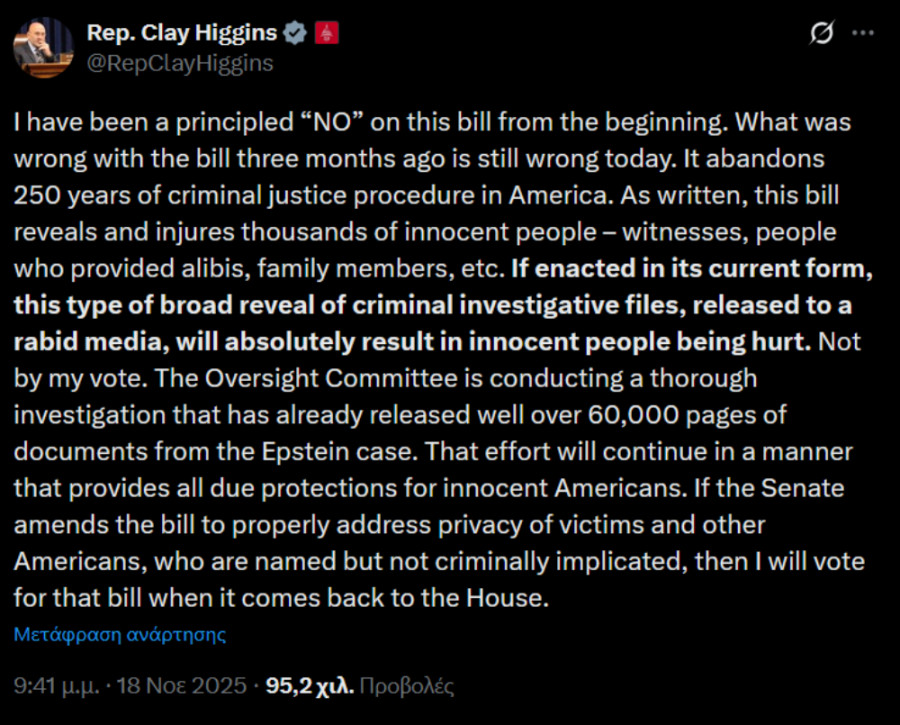Click the Grok slashed-circle icon

click(821, 33)
